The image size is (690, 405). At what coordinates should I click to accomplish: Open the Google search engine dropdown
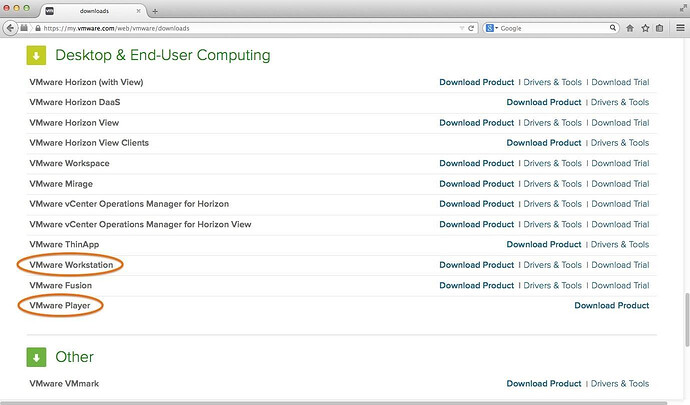click(492, 27)
